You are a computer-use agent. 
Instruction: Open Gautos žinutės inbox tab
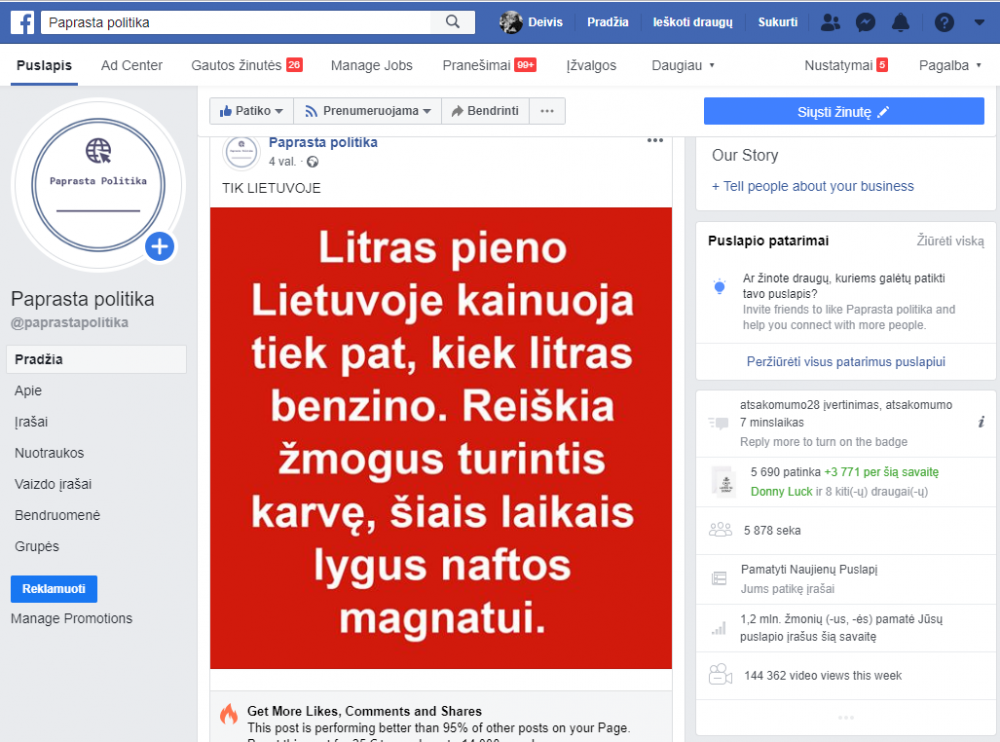click(247, 65)
